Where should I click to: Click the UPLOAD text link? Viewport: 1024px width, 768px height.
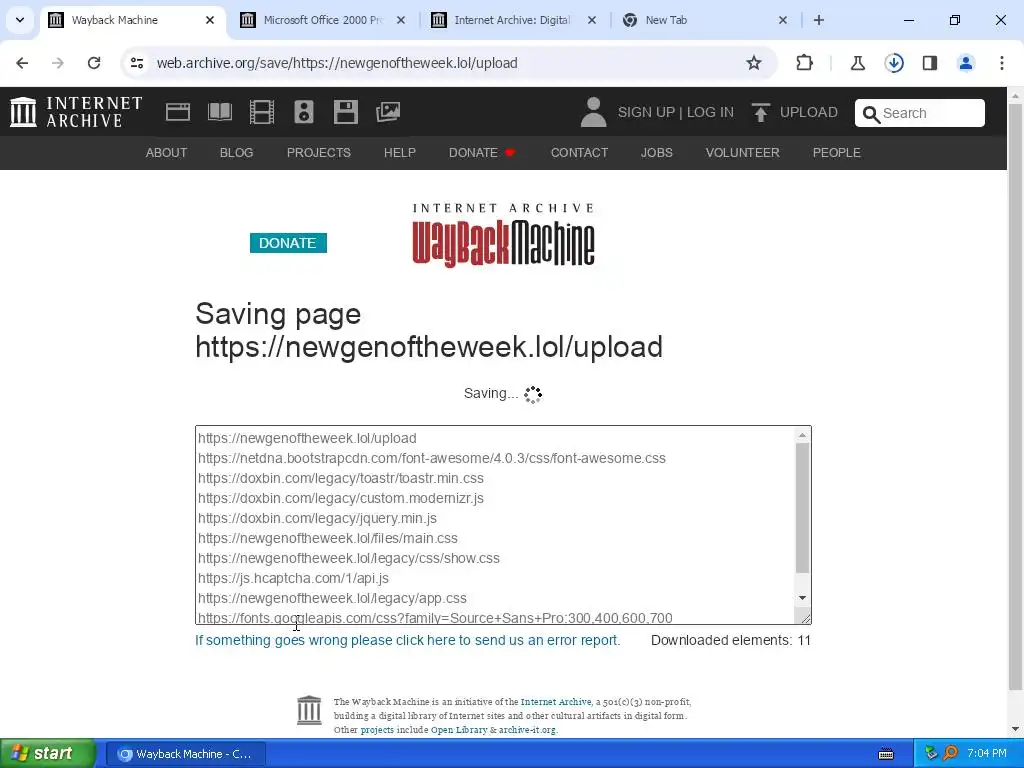(808, 112)
